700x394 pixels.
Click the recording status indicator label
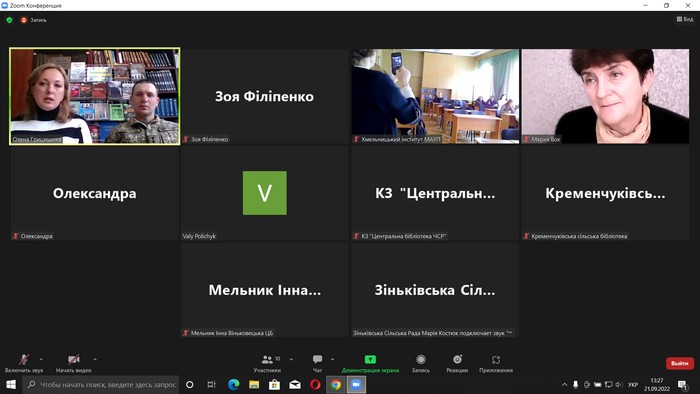pos(34,20)
